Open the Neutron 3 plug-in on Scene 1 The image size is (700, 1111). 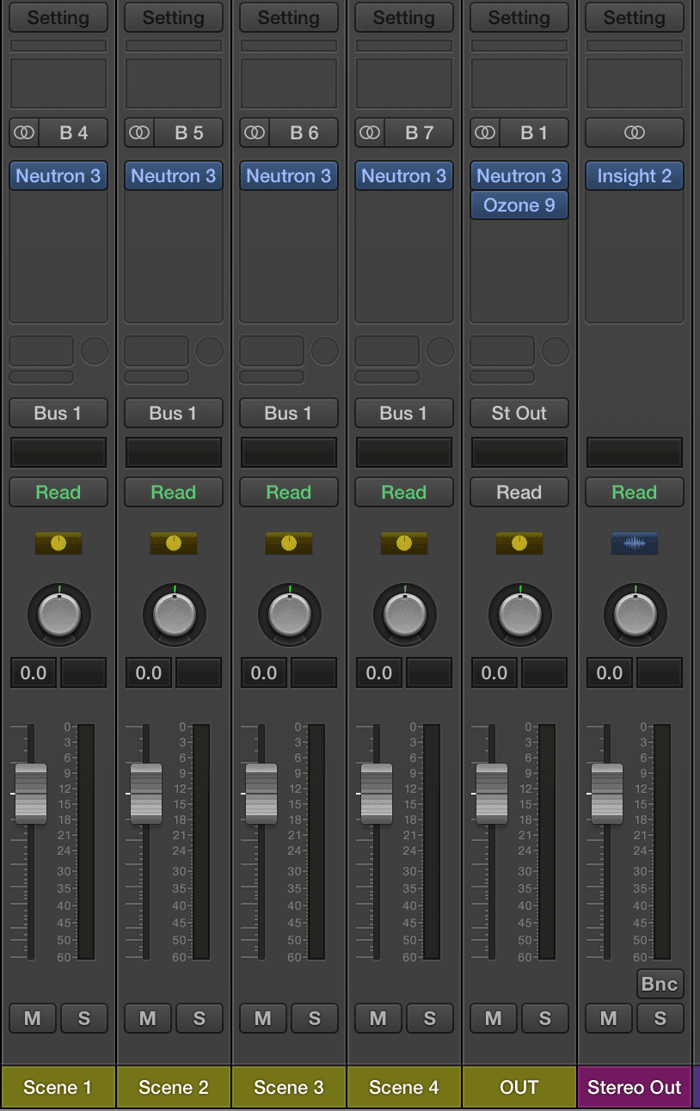(x=58, y=176)
